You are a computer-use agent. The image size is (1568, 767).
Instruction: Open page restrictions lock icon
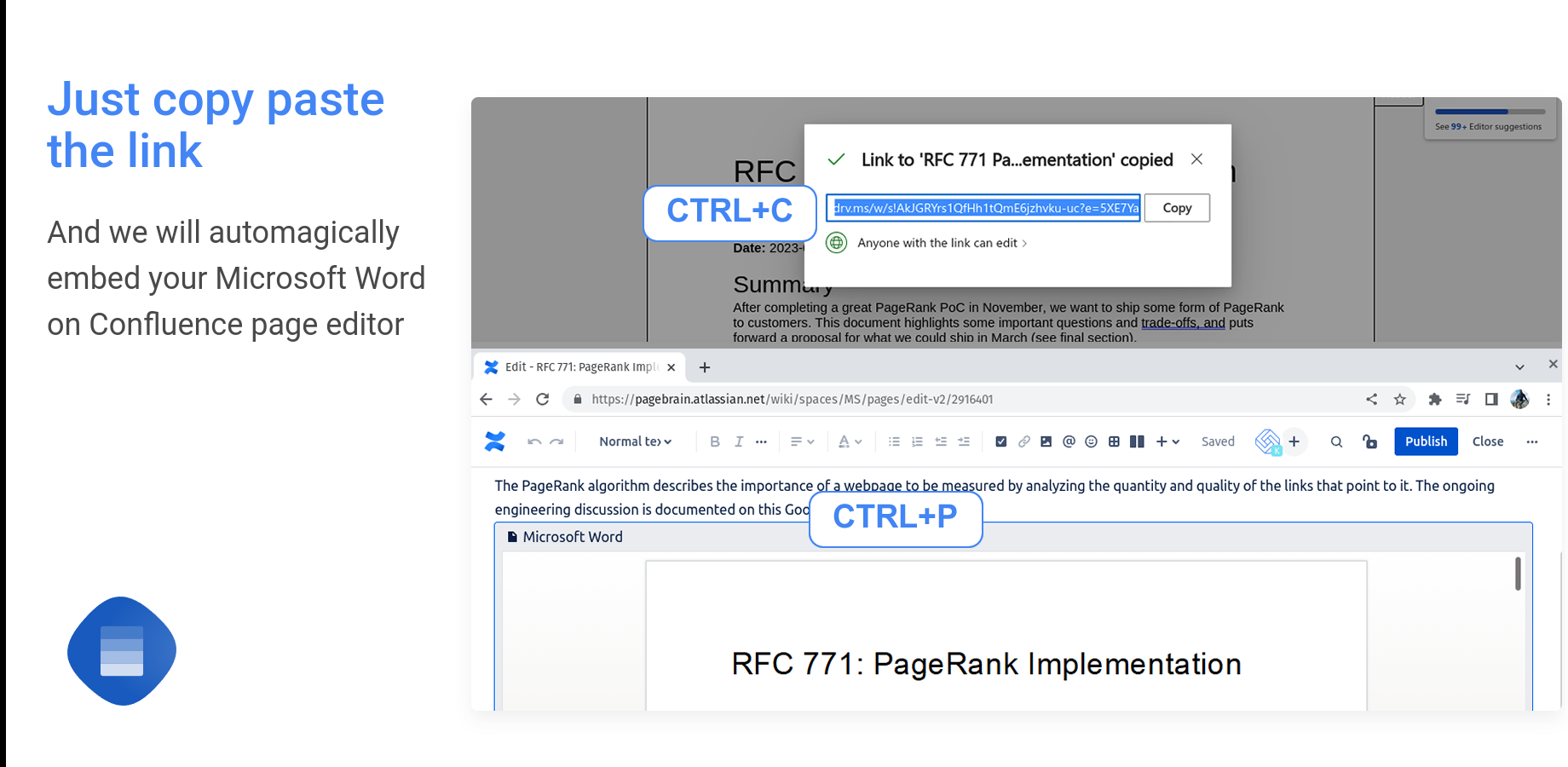tap(1369, 441)
